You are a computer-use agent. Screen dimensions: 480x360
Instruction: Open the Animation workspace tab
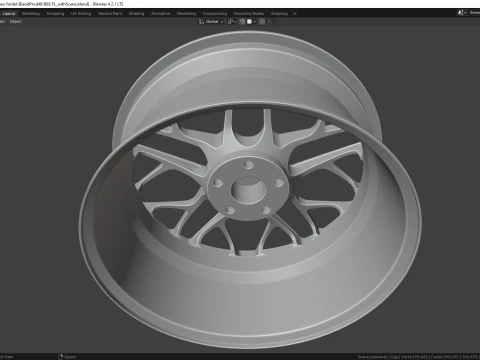point(161,14)
